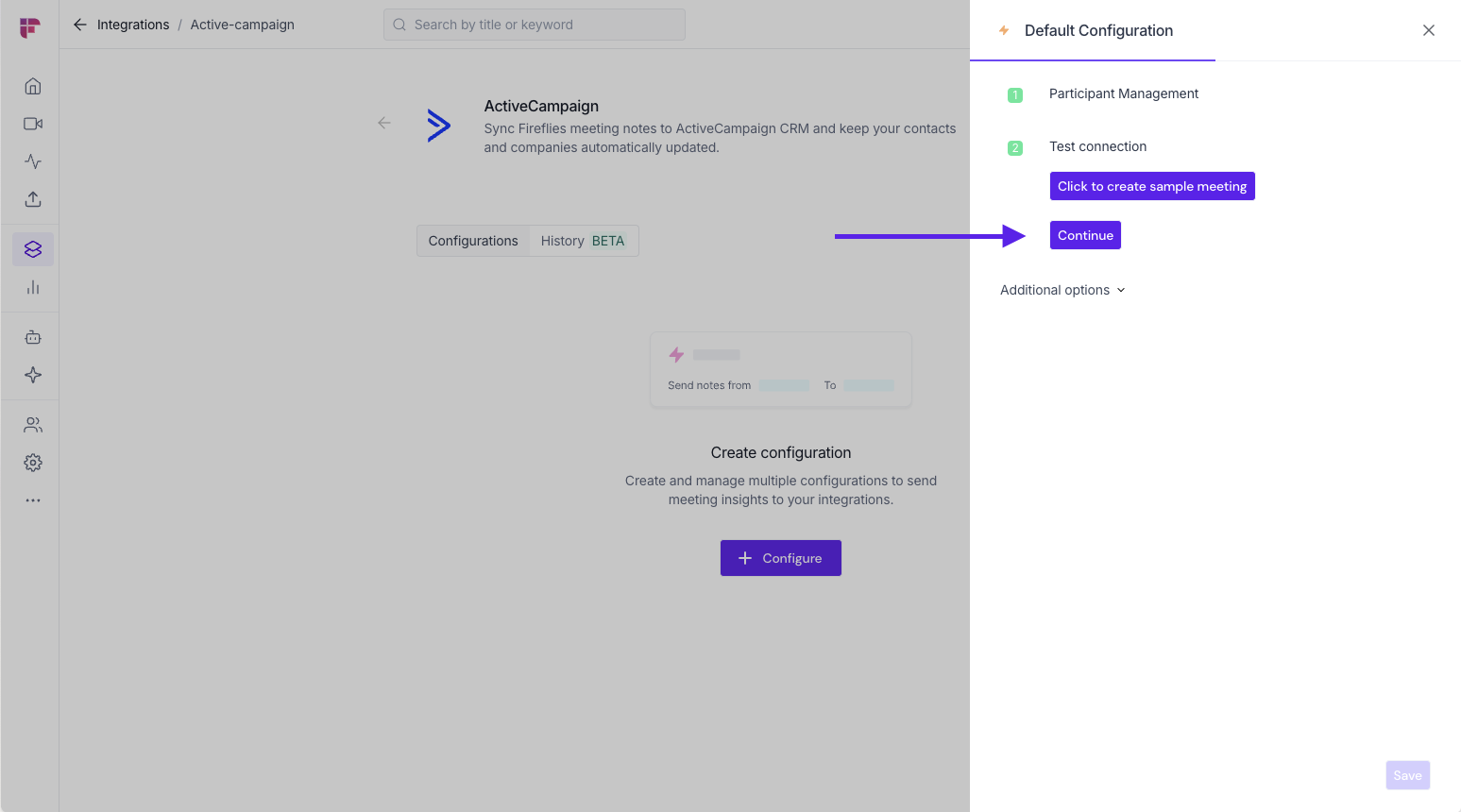Open the bot icon in sidebar

[33, 337]
